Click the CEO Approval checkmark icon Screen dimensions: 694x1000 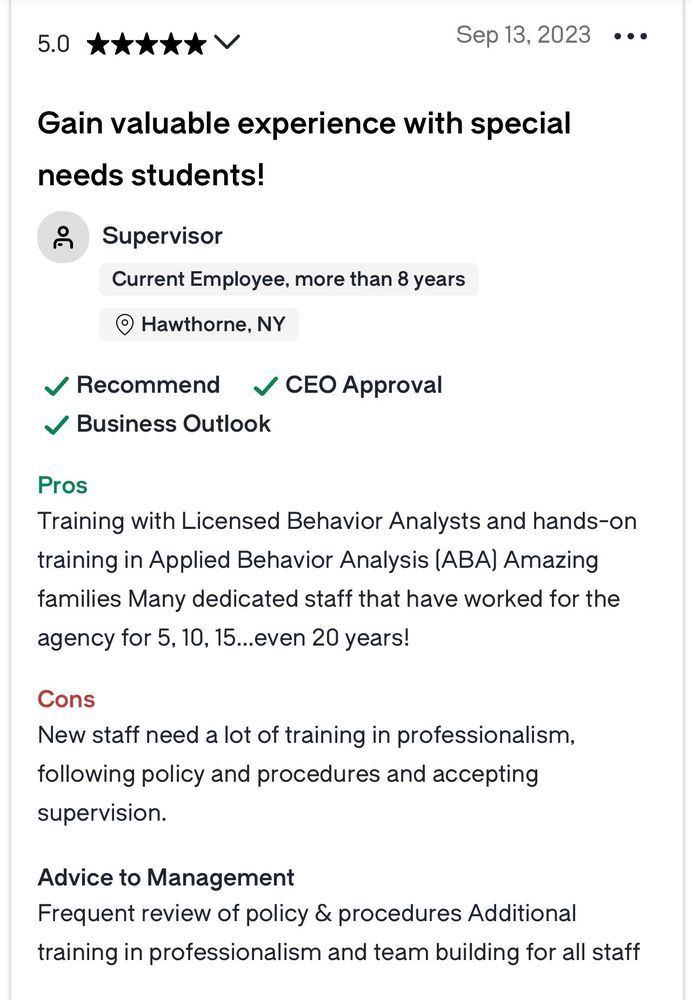coord(265,386)
